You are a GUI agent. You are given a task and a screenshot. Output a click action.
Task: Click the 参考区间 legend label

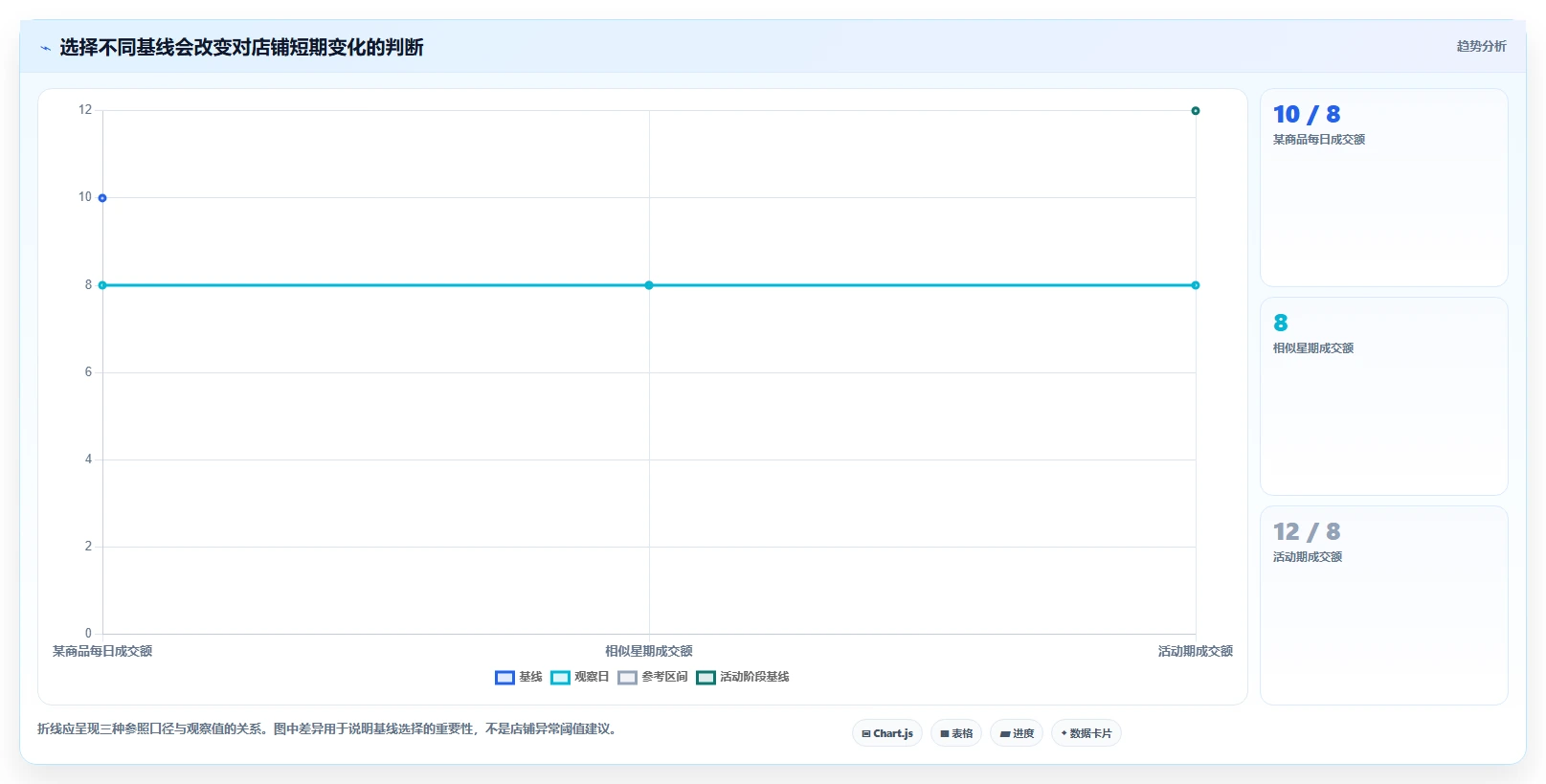tap(664, 677)
